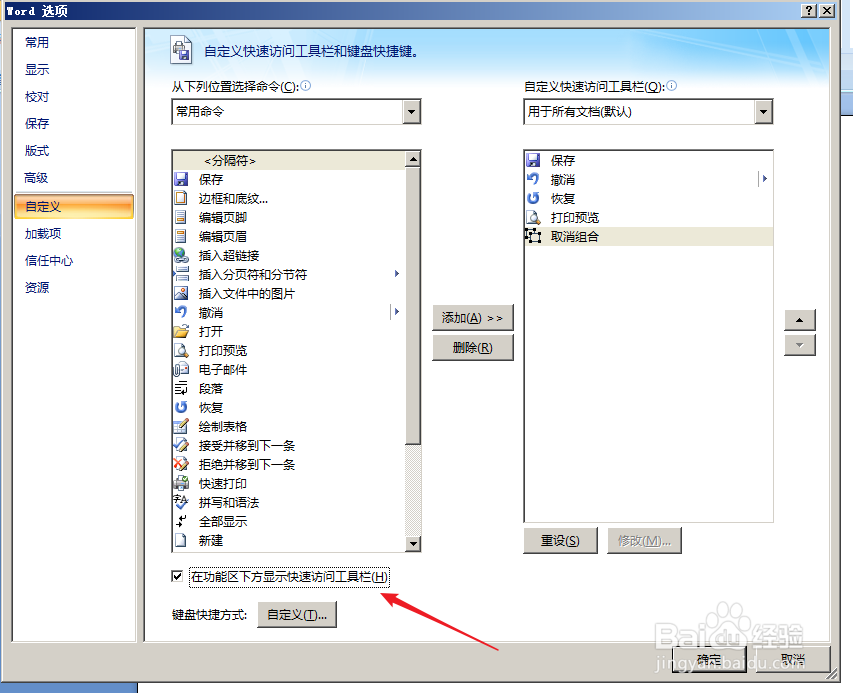Click the help question mark in the title bar
This screenshot has height=693, width=853.
point(809,10)
